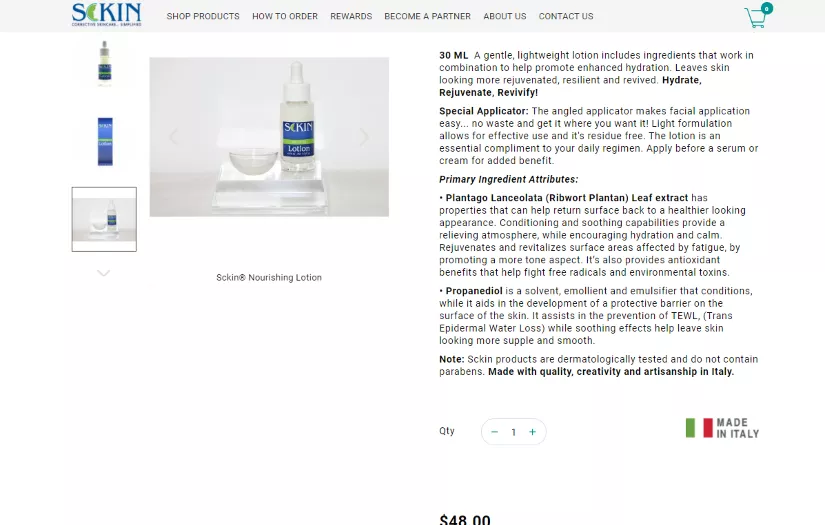
Task: Open the About Us page
Action: coord(505,16)
